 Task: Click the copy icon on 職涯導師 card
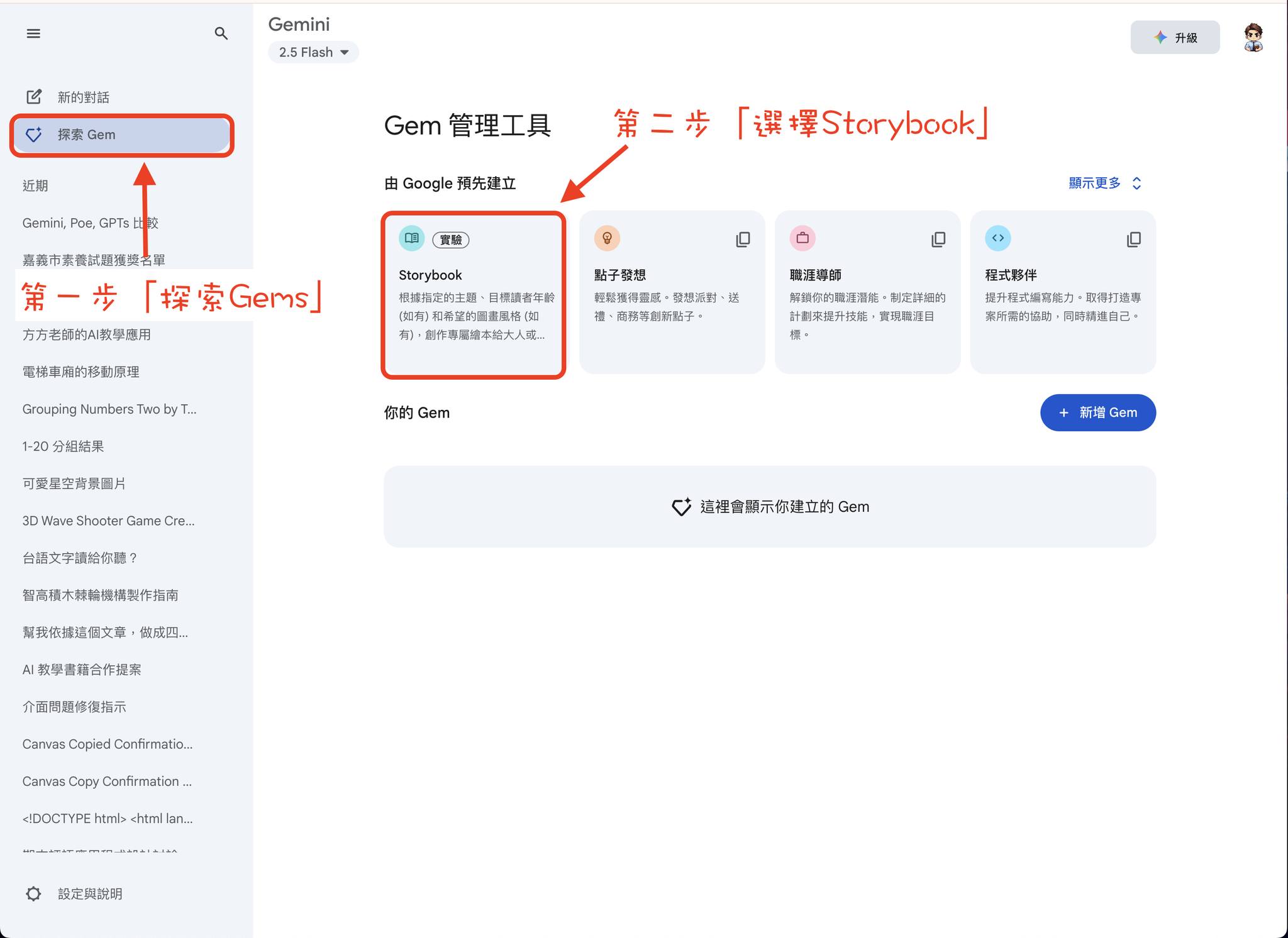click(x=938, y=240)
